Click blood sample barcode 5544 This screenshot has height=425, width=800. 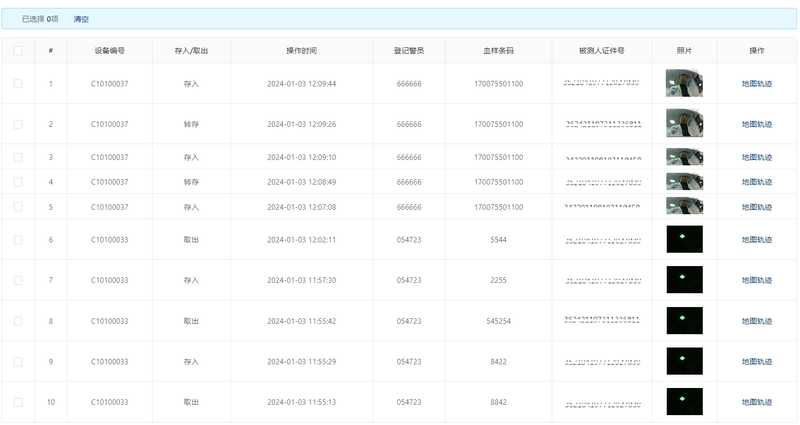click(x=498, y=240)
